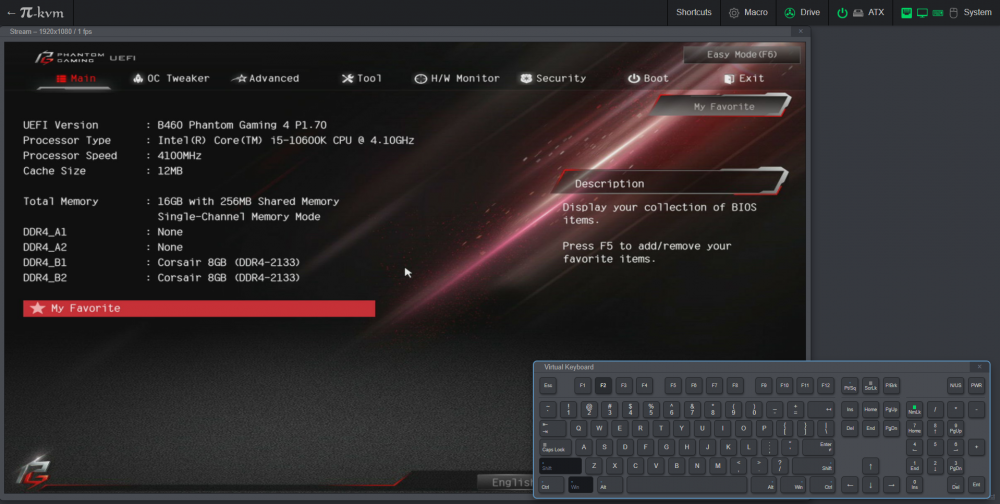Click the English language button
The image size is (1000, 504).
coord(512,482)
